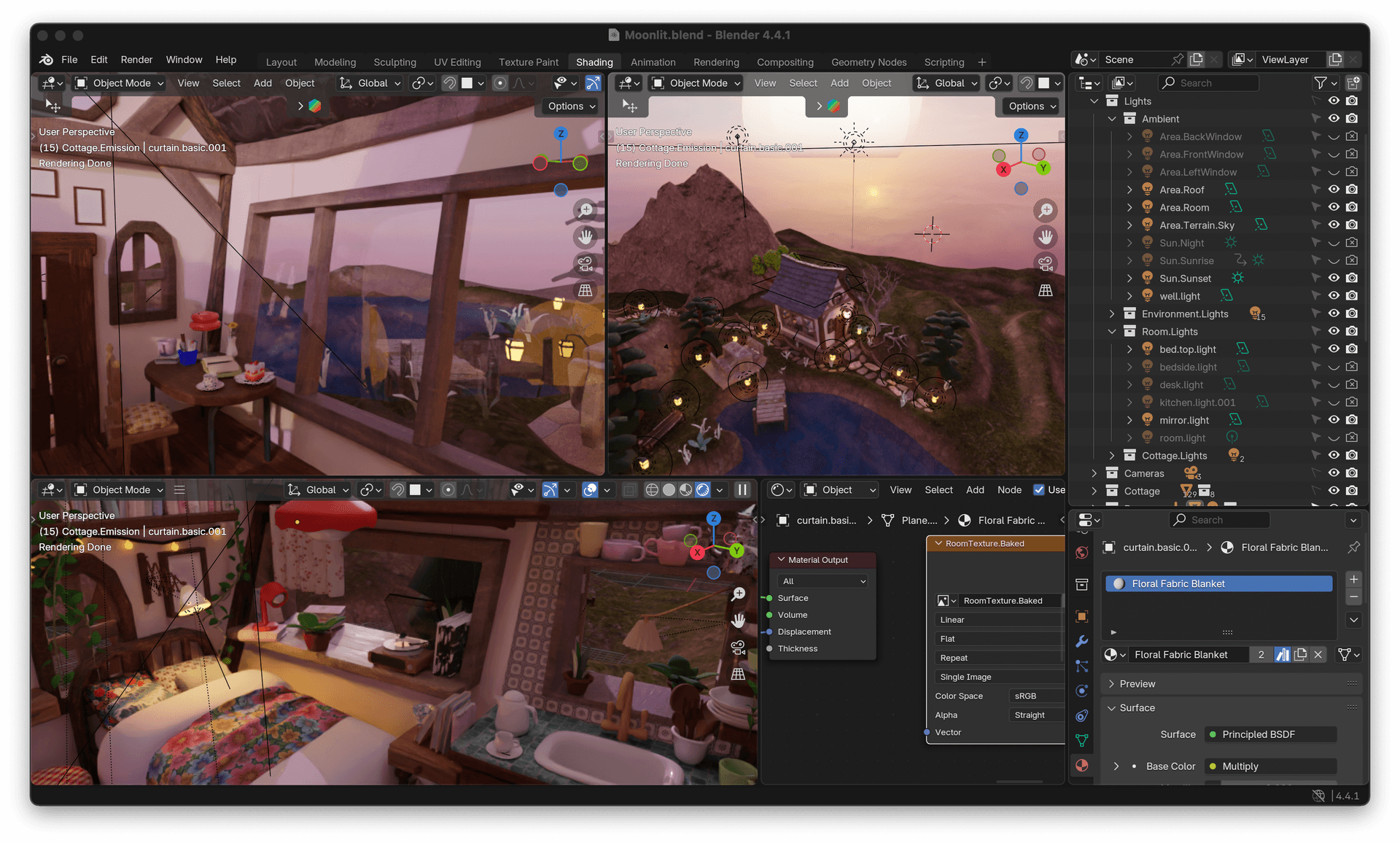Switch to the Texture Paint workspace tab
The width and height of the screenshot is (1400, 843).
coord(529,62)
